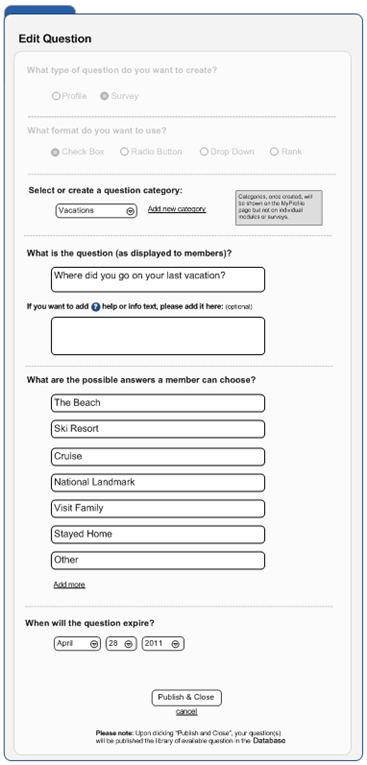Open the Vacations category dropdown
This screenshot has height=765, width=367.
click(96, 211)
